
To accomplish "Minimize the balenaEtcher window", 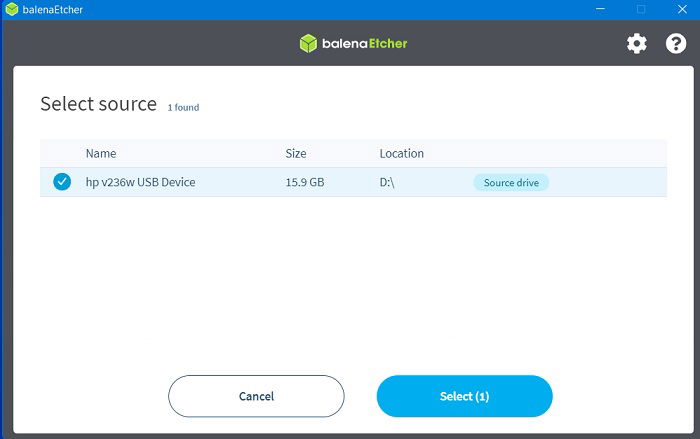I will pos(600,9).
